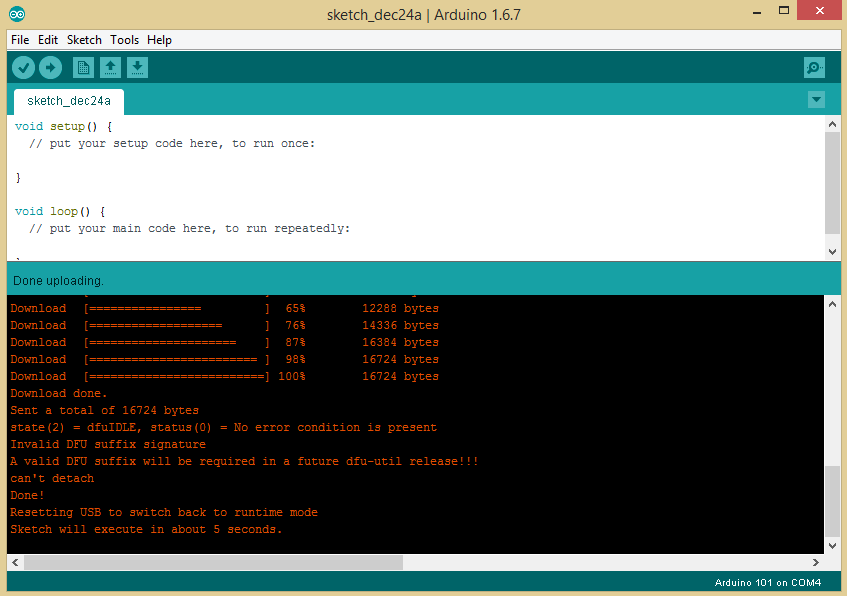847x596 pixels.
Task: Click the 76% download progress line
Action: pos(224,325)
